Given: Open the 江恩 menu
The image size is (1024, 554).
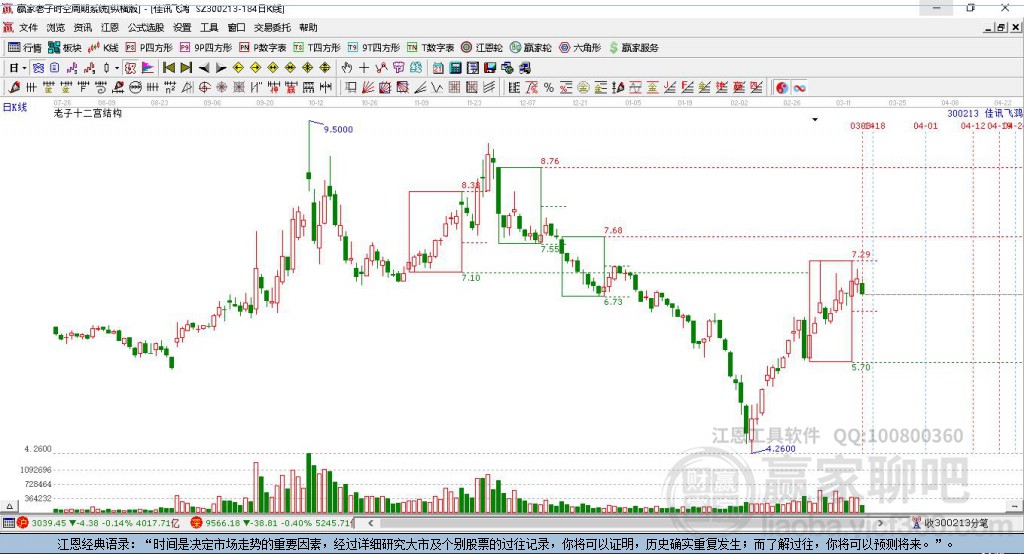Looking at the screenshot, I should tap(110, 27).
